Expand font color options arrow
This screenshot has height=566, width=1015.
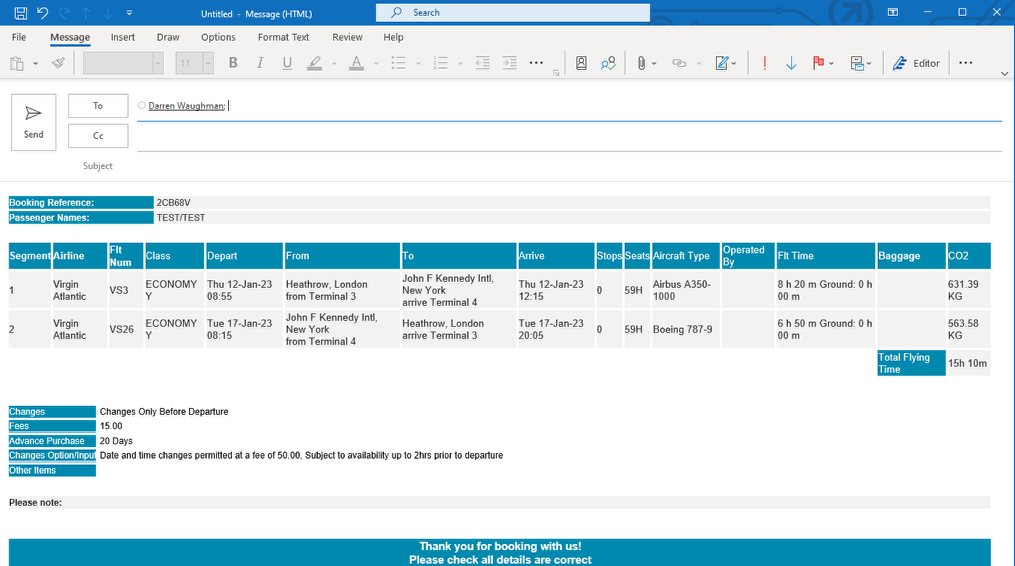376,63
